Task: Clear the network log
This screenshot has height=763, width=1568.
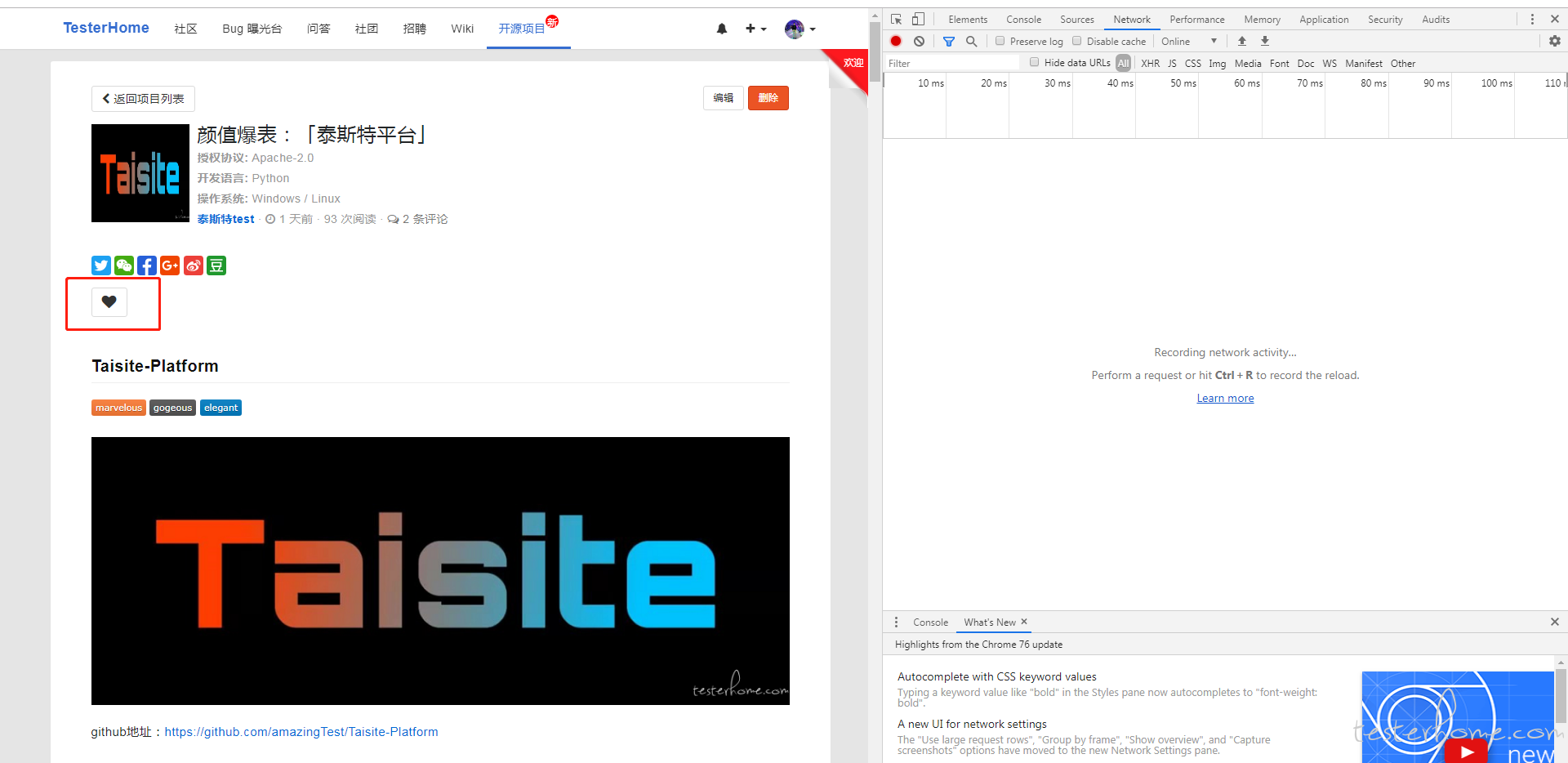Action: tap(920, 41)
